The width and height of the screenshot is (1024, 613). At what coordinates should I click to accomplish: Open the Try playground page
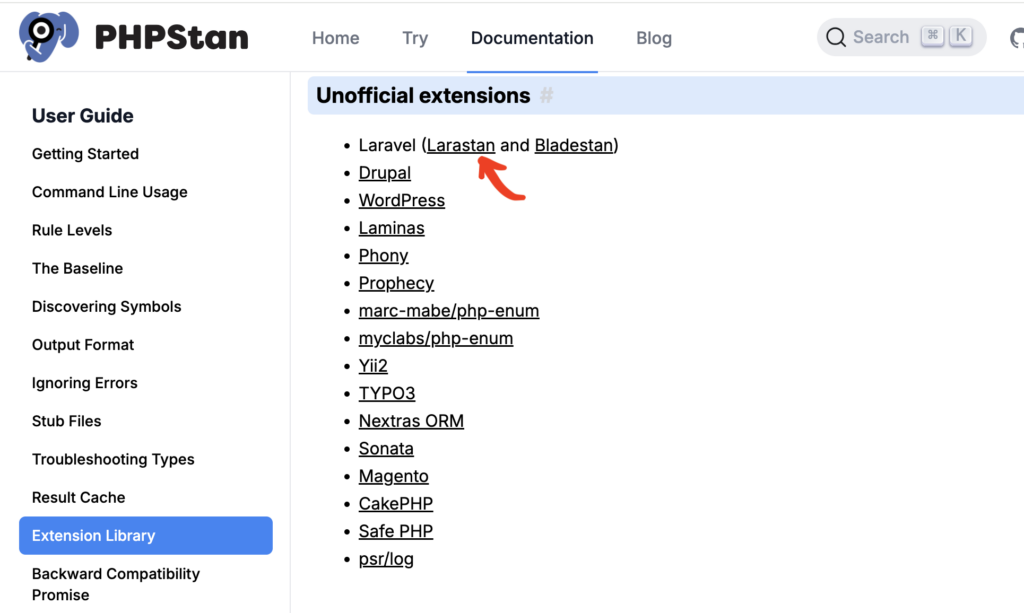(415, 38)
